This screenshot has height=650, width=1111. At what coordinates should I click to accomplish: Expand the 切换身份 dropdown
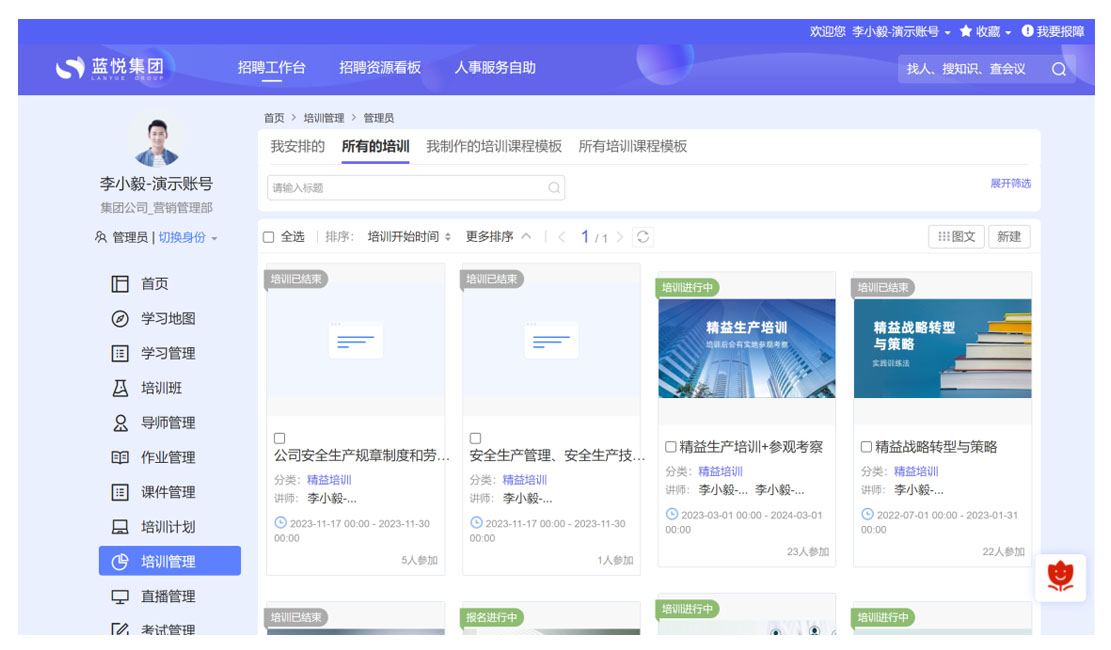187,238
